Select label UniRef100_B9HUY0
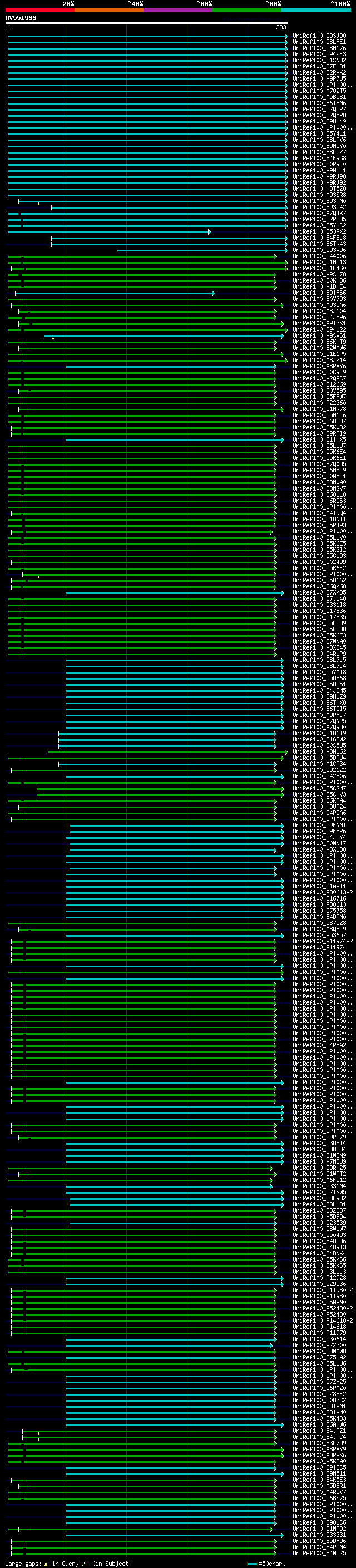Screen dimensions: 356x1568 (319, 146)
